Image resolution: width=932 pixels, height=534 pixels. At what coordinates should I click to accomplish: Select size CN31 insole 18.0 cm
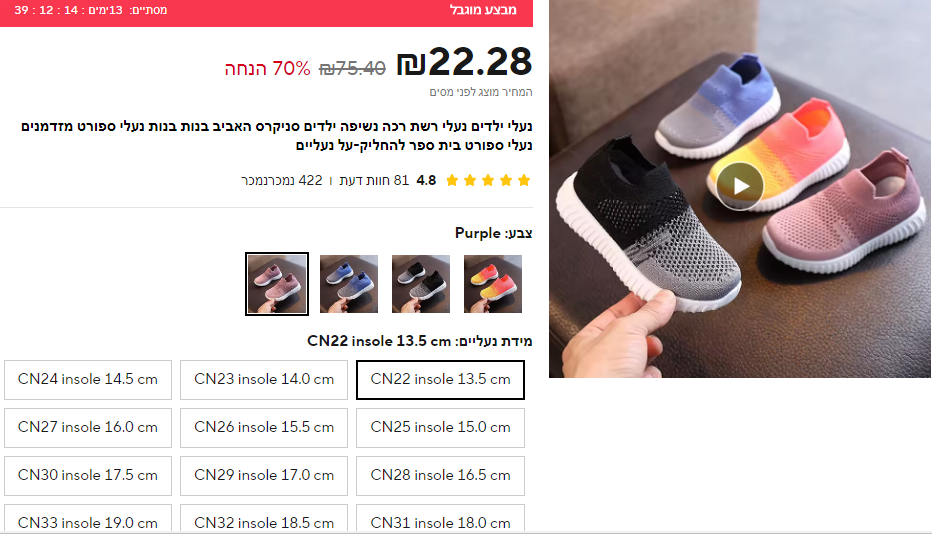[x=440, y=519]
